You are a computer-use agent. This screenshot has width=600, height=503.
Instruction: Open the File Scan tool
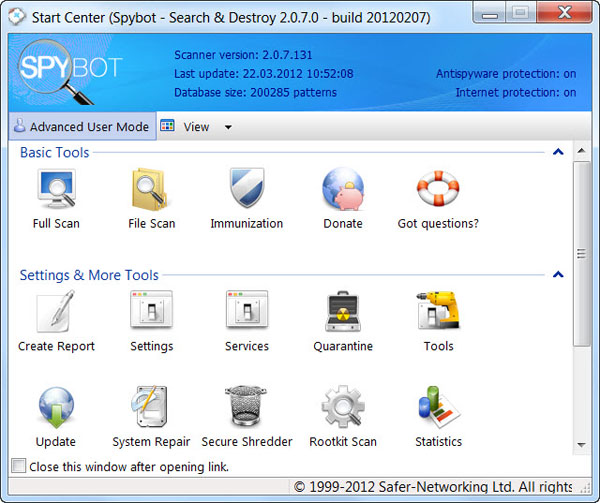pos(152,190)
